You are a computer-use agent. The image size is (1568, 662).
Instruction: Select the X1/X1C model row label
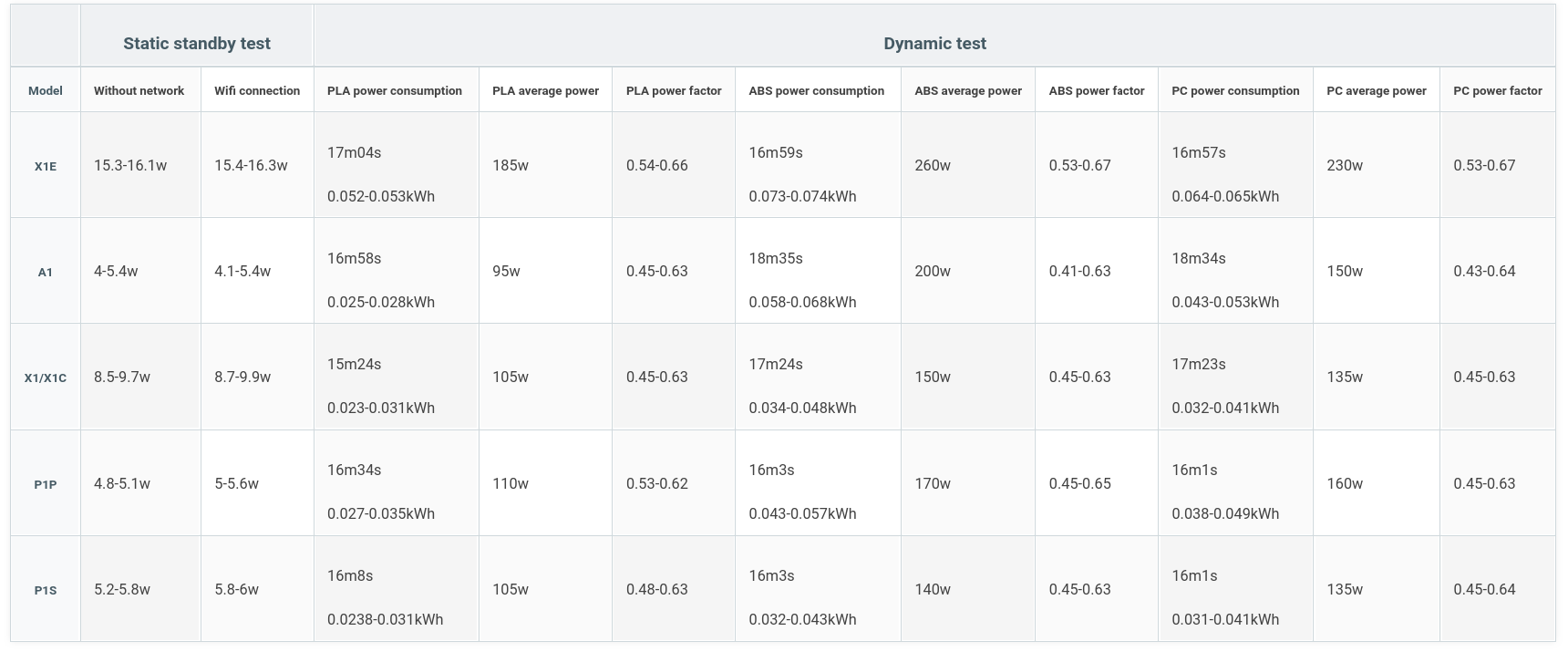46,378
